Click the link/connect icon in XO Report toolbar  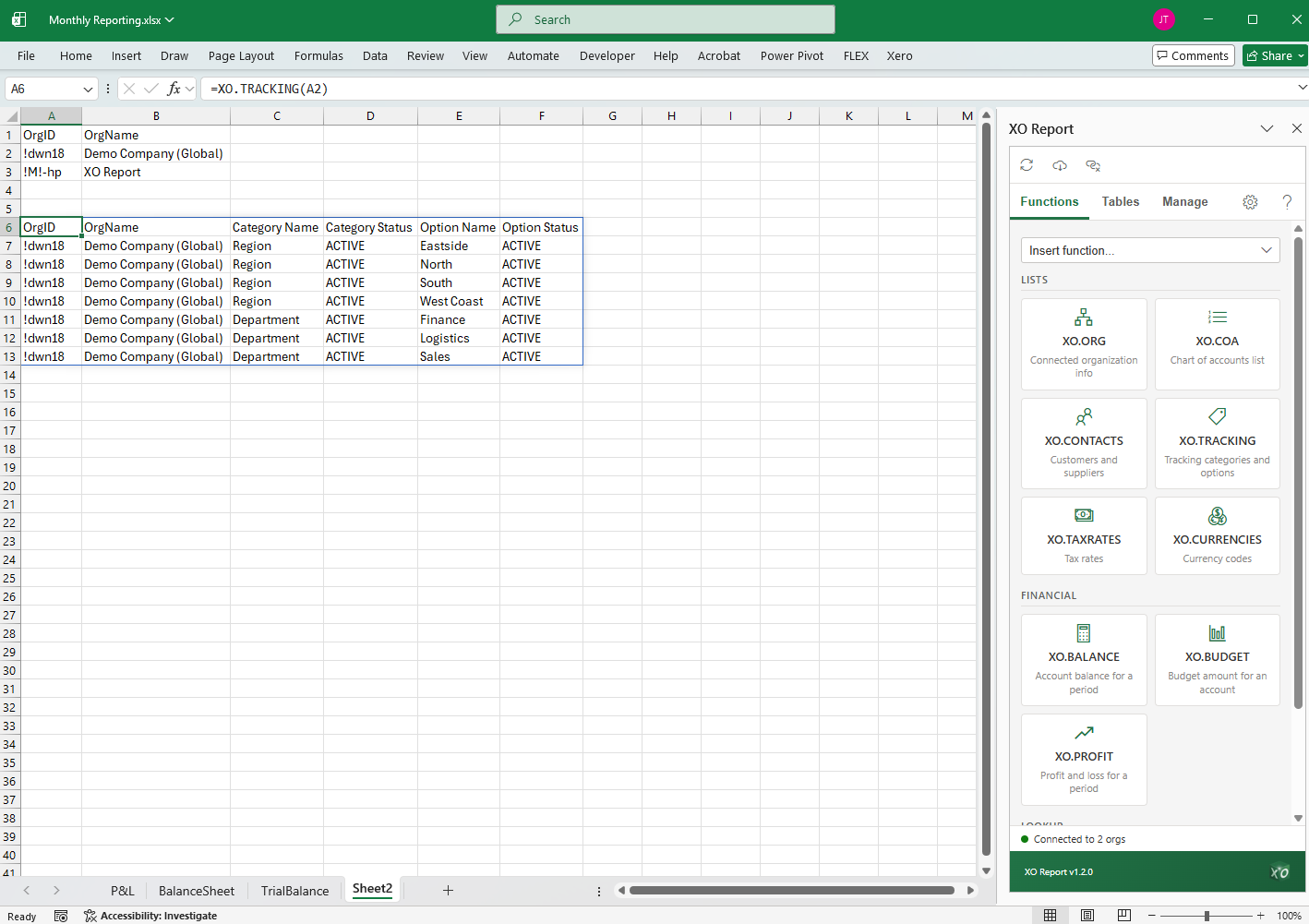[x=1093, y=165]
